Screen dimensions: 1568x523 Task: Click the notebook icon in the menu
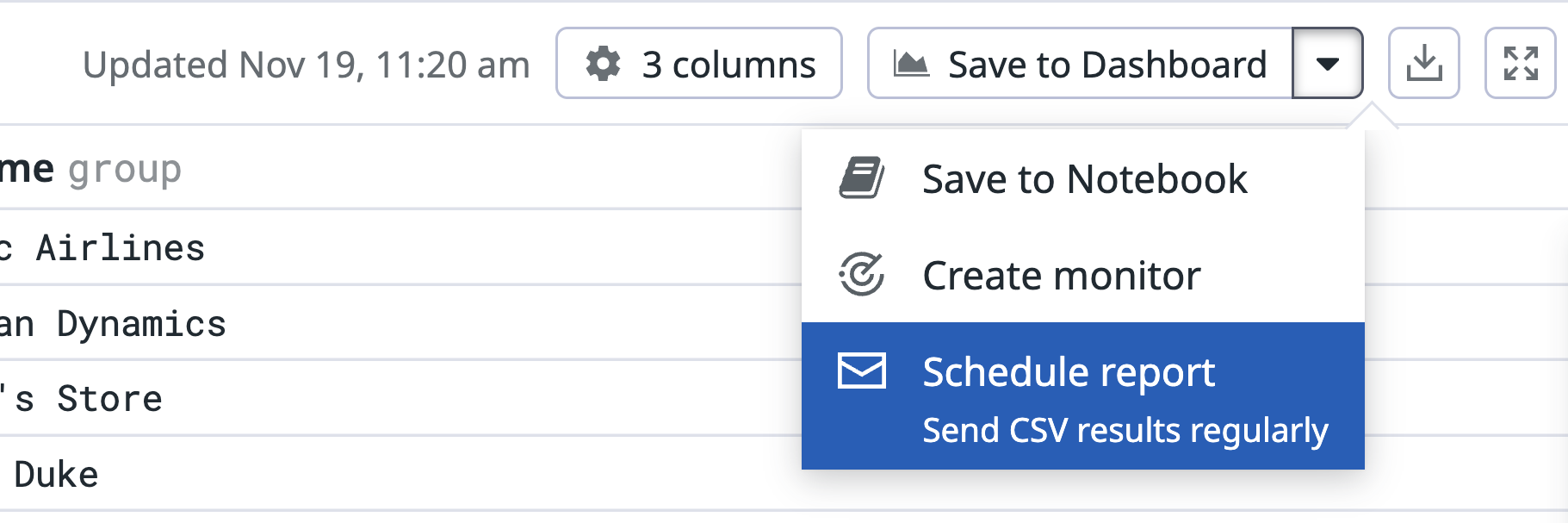[x=862, y=178]
